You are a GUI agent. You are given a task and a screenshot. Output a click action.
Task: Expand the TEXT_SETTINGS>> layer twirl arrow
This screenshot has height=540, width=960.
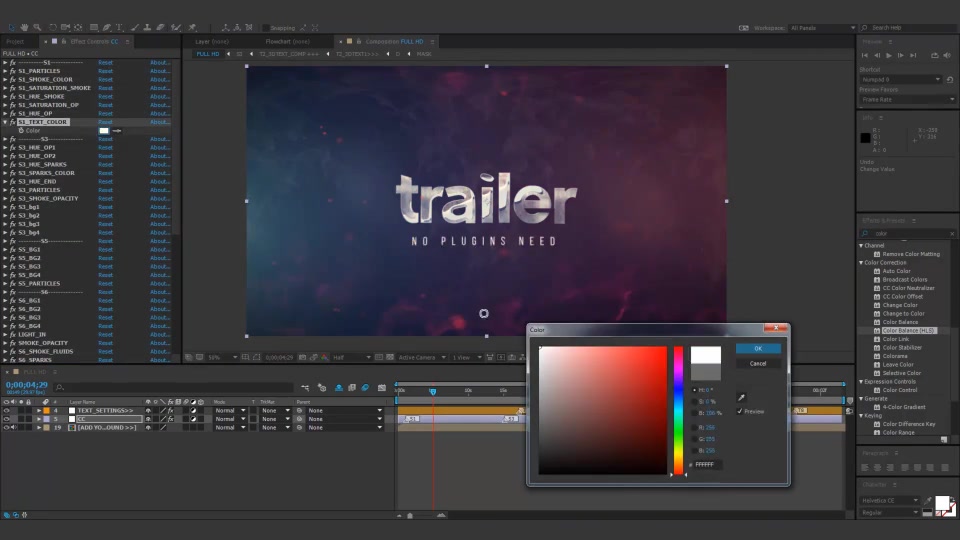click(39, 411)
